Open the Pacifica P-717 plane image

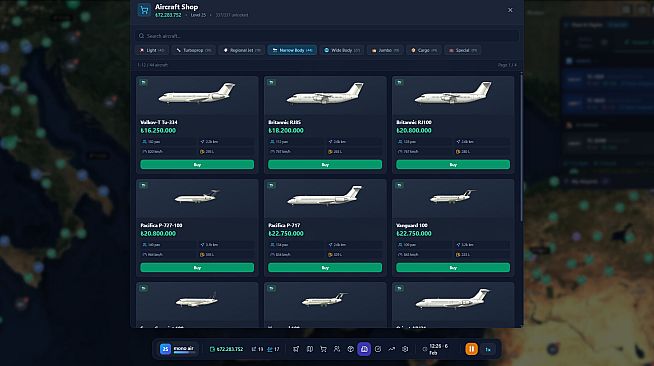(x=325, y=196)
